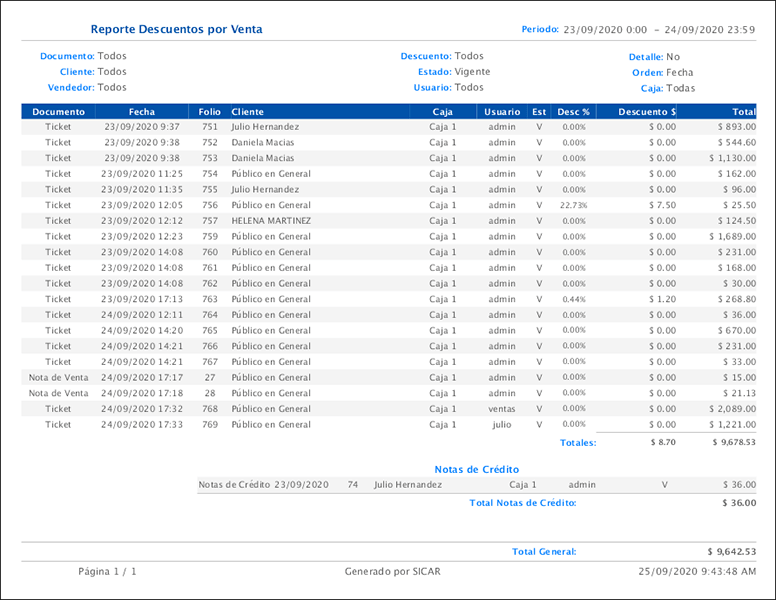The width and height of the screenshot is (776, 600).
Task: Click the 'Vigente' value beside Estado
Action: (472, 72)
